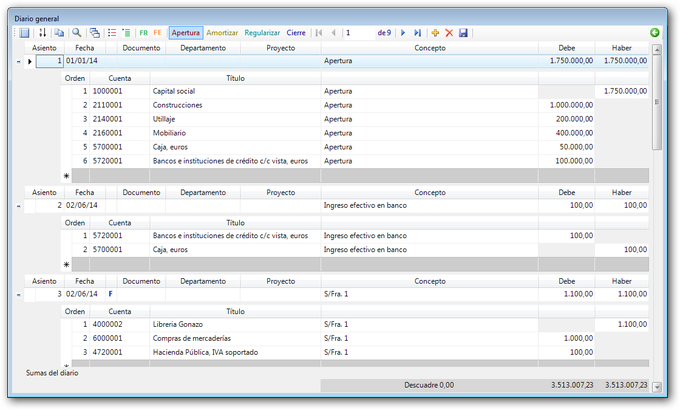Screen dimensions: 680x410
Task: Delete entry with the red X icon
Action: pos(449,33)
